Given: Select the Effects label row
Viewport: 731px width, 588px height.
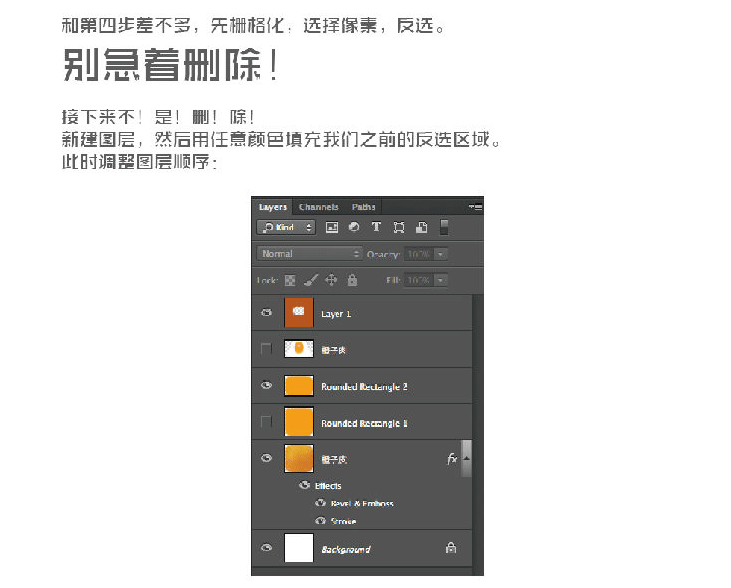Looking at the screenshot, I should click(x=328, y=485).
